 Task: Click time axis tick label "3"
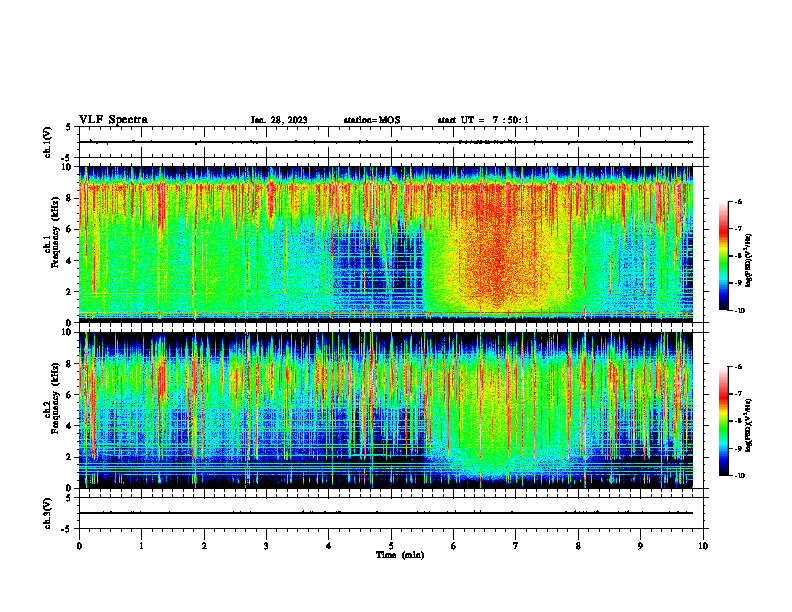(266, 546)
